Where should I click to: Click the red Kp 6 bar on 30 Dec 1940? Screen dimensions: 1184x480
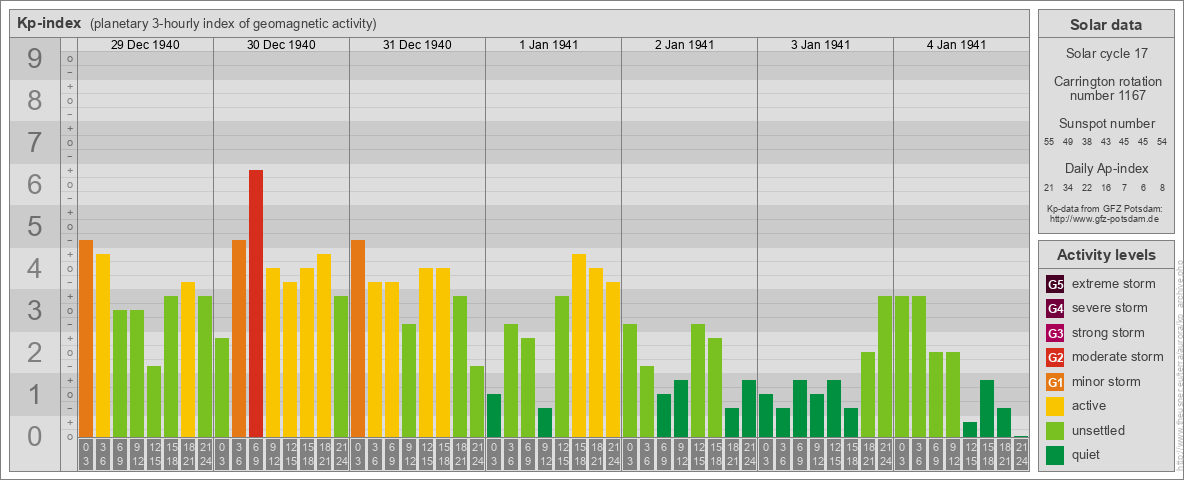pos(256,303)
